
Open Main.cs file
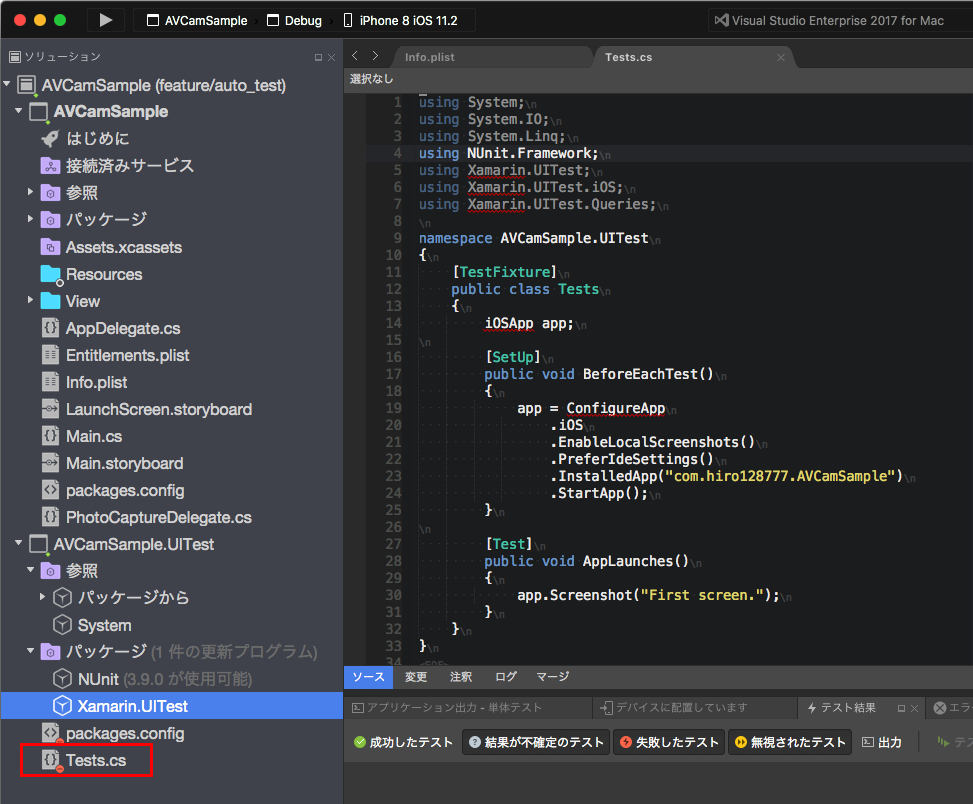click(81, 436)
